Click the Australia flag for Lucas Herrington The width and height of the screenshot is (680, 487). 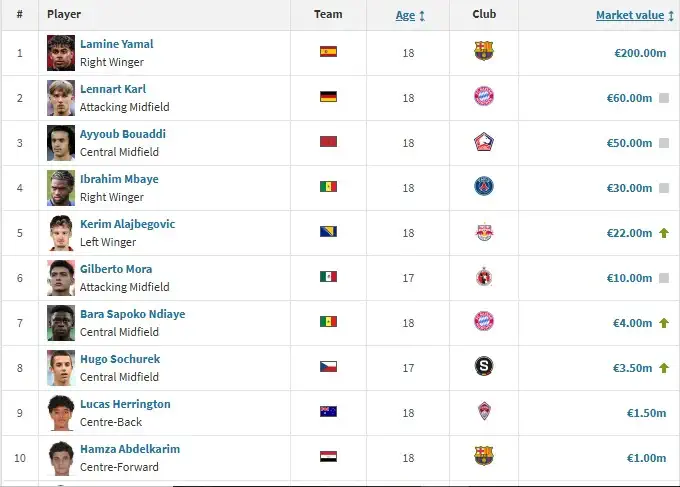(x=328, y=412)
